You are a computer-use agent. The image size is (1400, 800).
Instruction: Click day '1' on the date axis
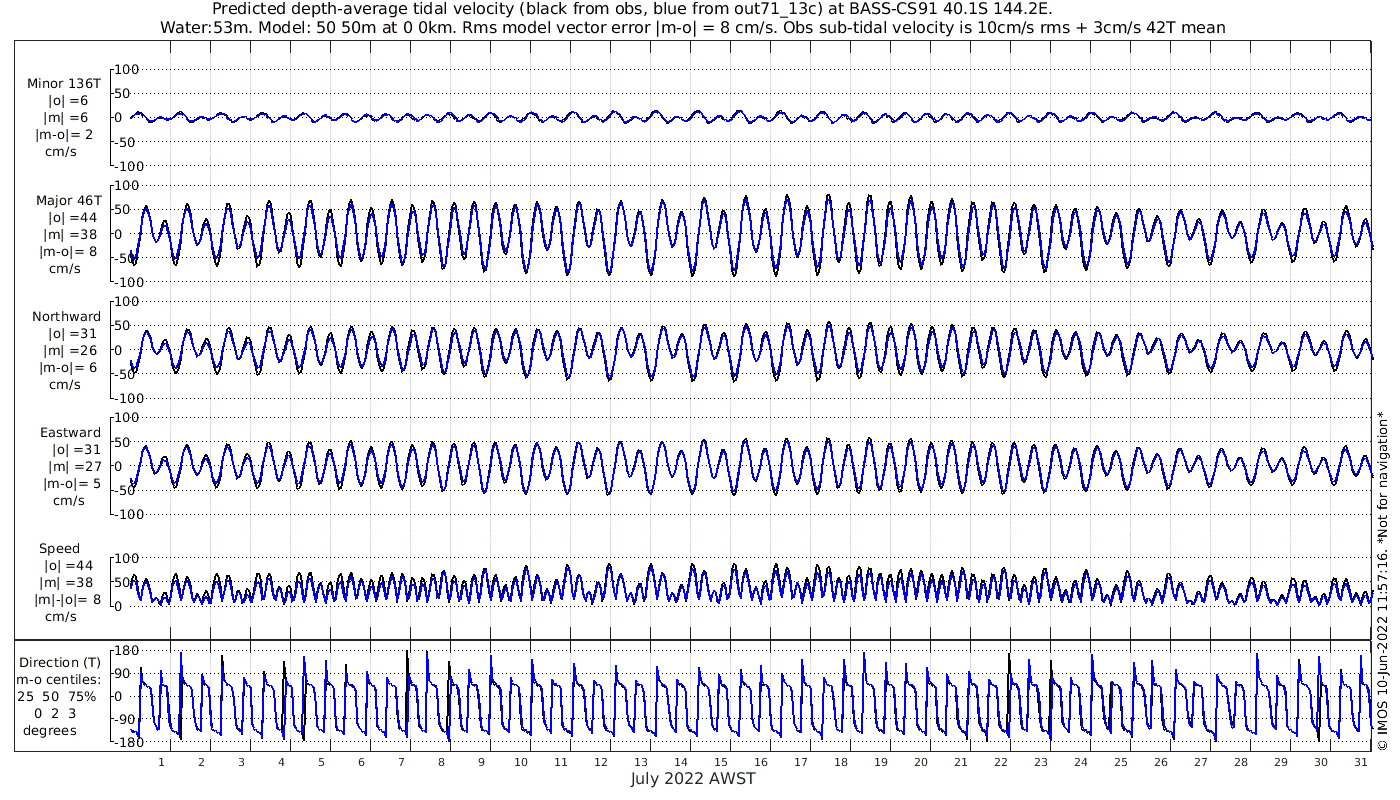click(161, 762)
